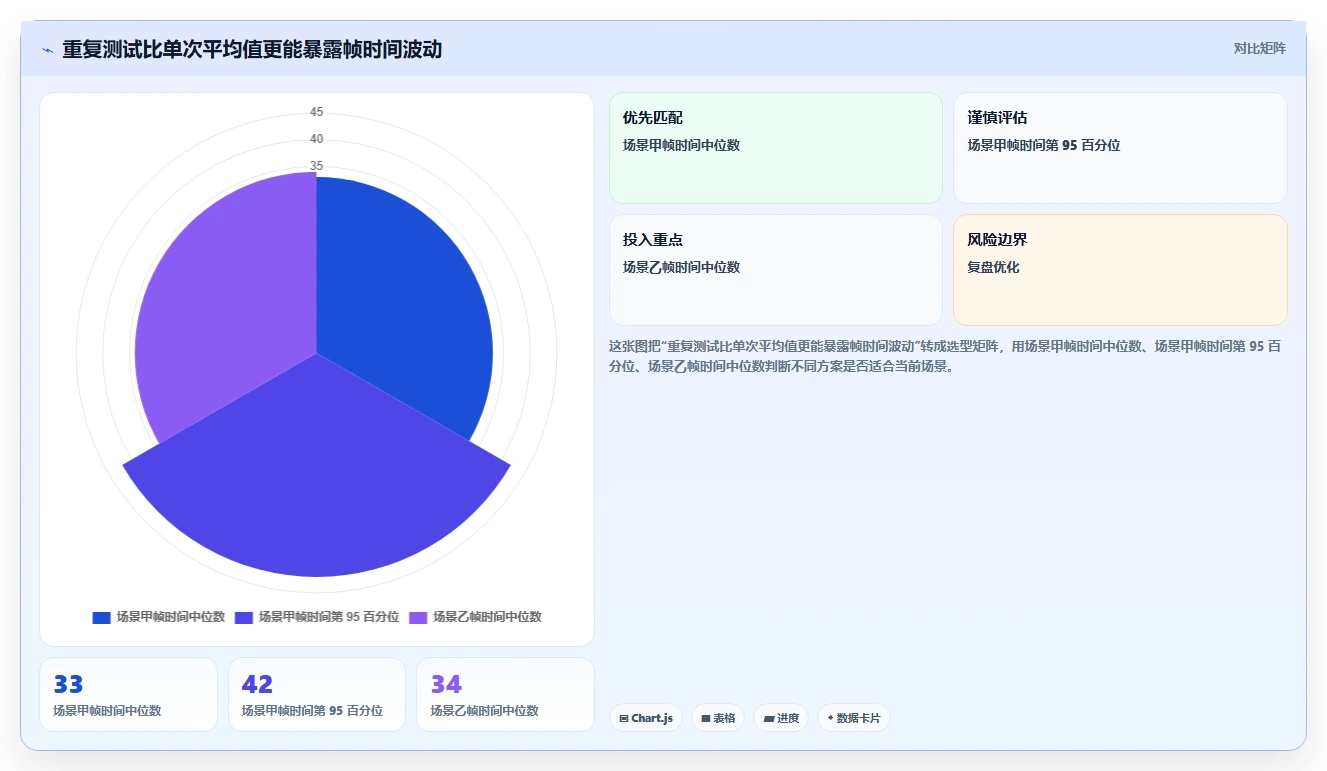The height and width of the screenshot is (771, 1327).
Task: Open the 风险边界 card
Action: 1120,270
